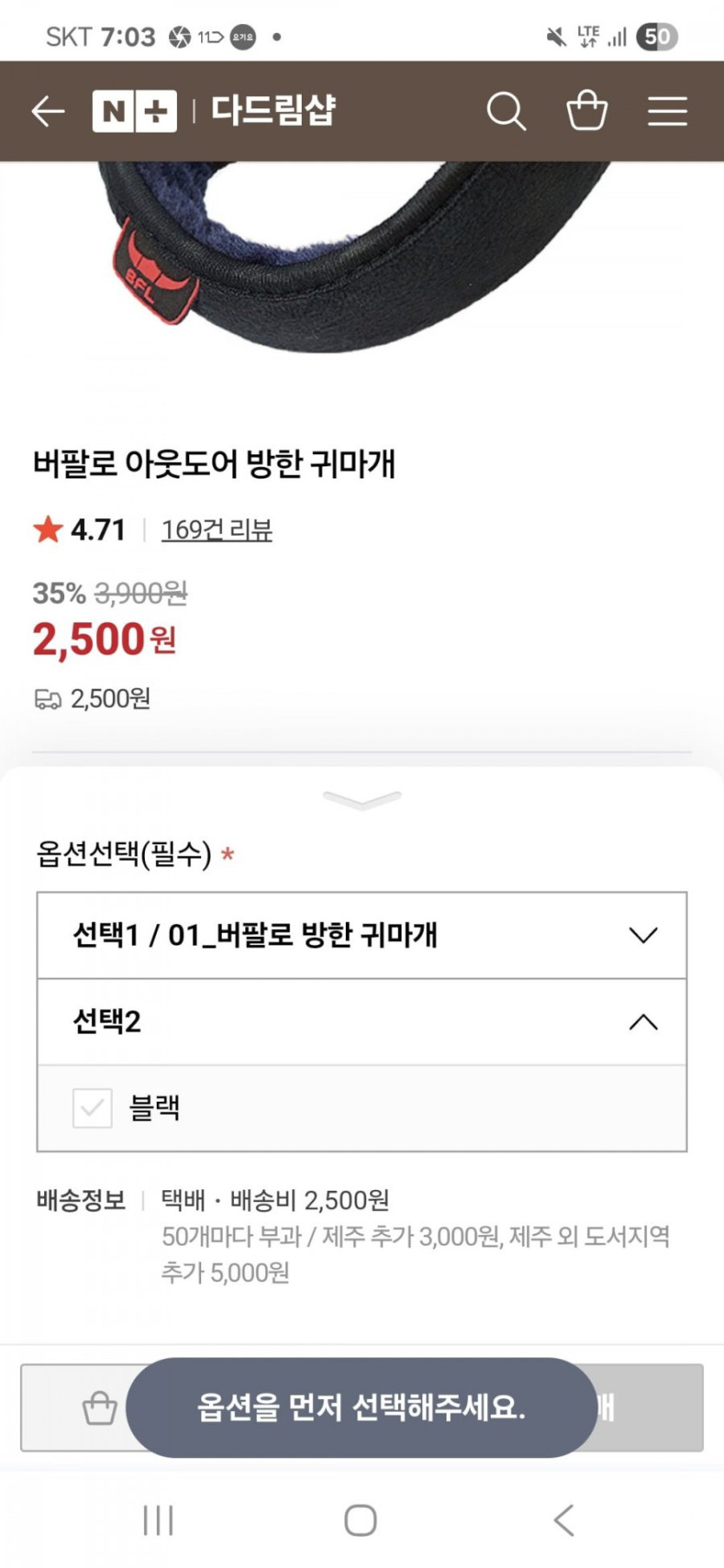
Task: Open the shopping basket in header
Action: click(x=587, y=111)
